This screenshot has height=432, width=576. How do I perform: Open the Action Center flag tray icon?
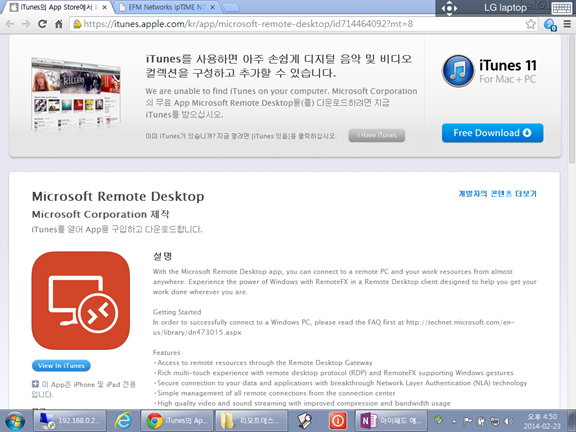[x=467, y=421]
